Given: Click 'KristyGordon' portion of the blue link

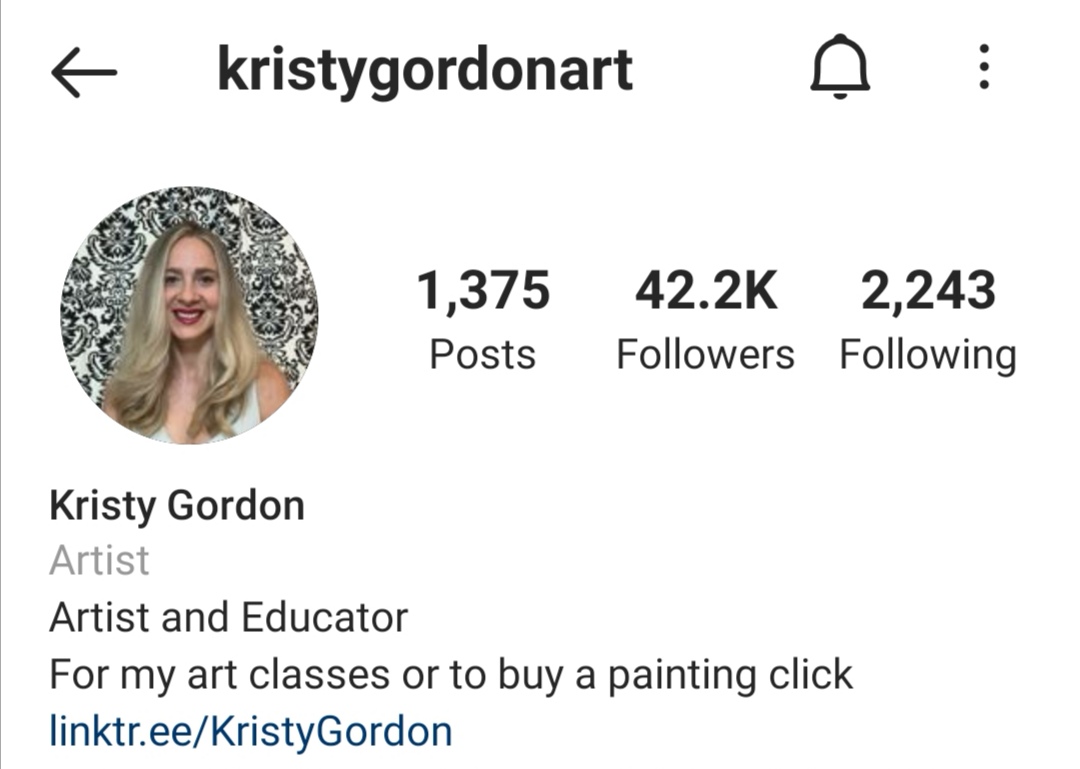Looking at the screenshot, I should pos(331,731).
